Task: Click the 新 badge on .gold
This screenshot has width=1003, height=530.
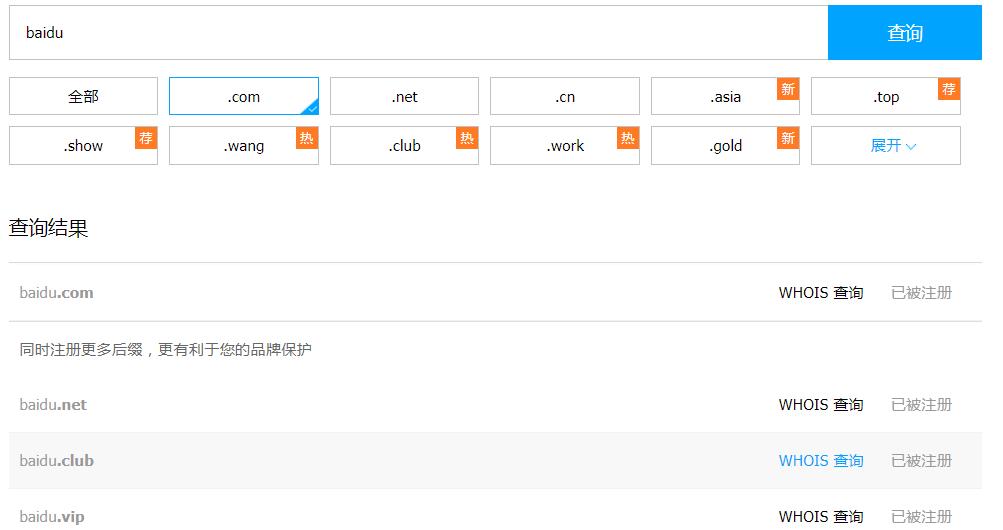Action: 788,138
